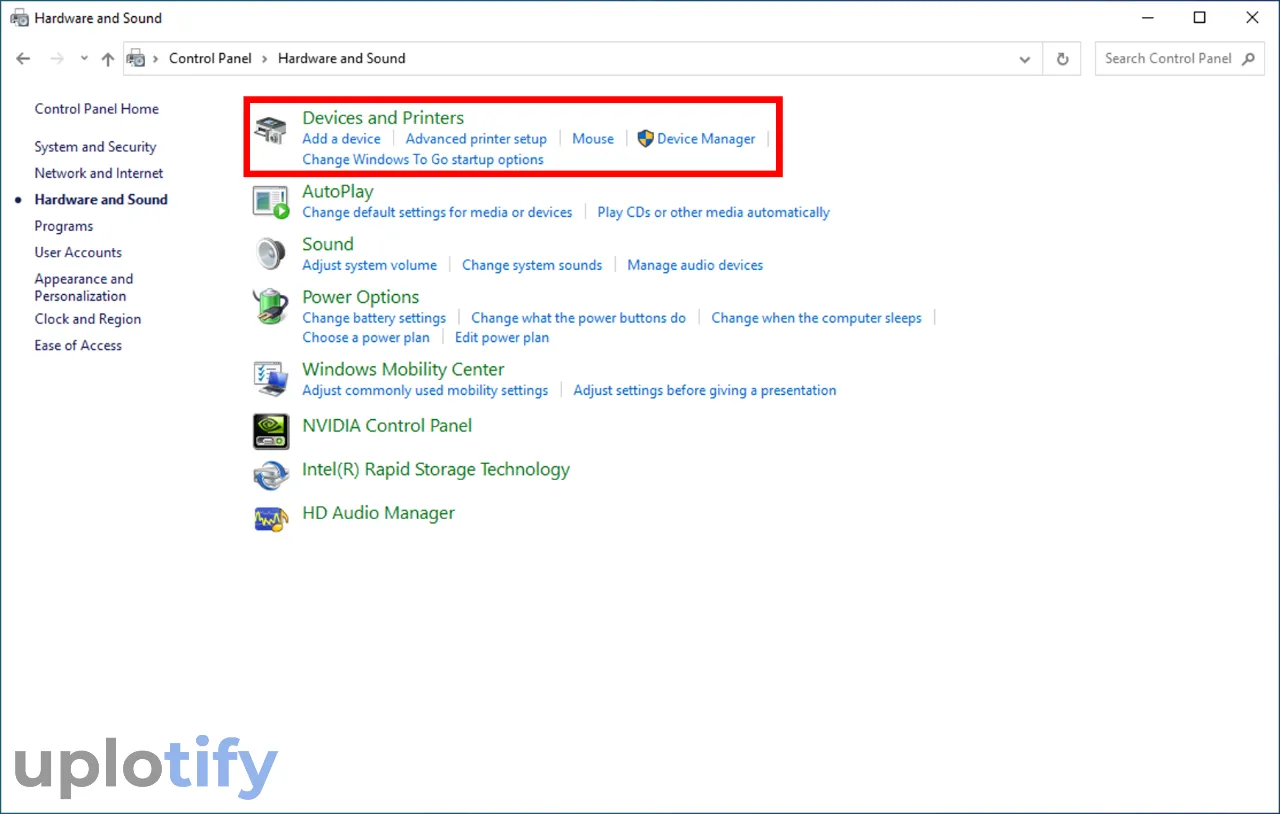Image resolution: width=1280 pixels, height=814 pixels.
Task: Click the Intel Rapid Storage Technology icon
Action: (x=271, y=474)
